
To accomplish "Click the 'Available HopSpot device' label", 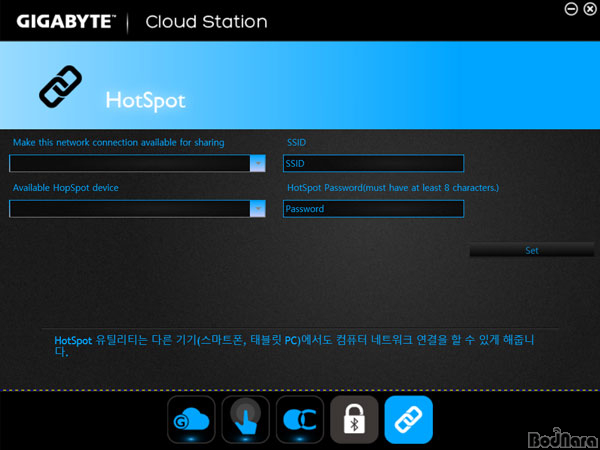I will tap(66, 188).
